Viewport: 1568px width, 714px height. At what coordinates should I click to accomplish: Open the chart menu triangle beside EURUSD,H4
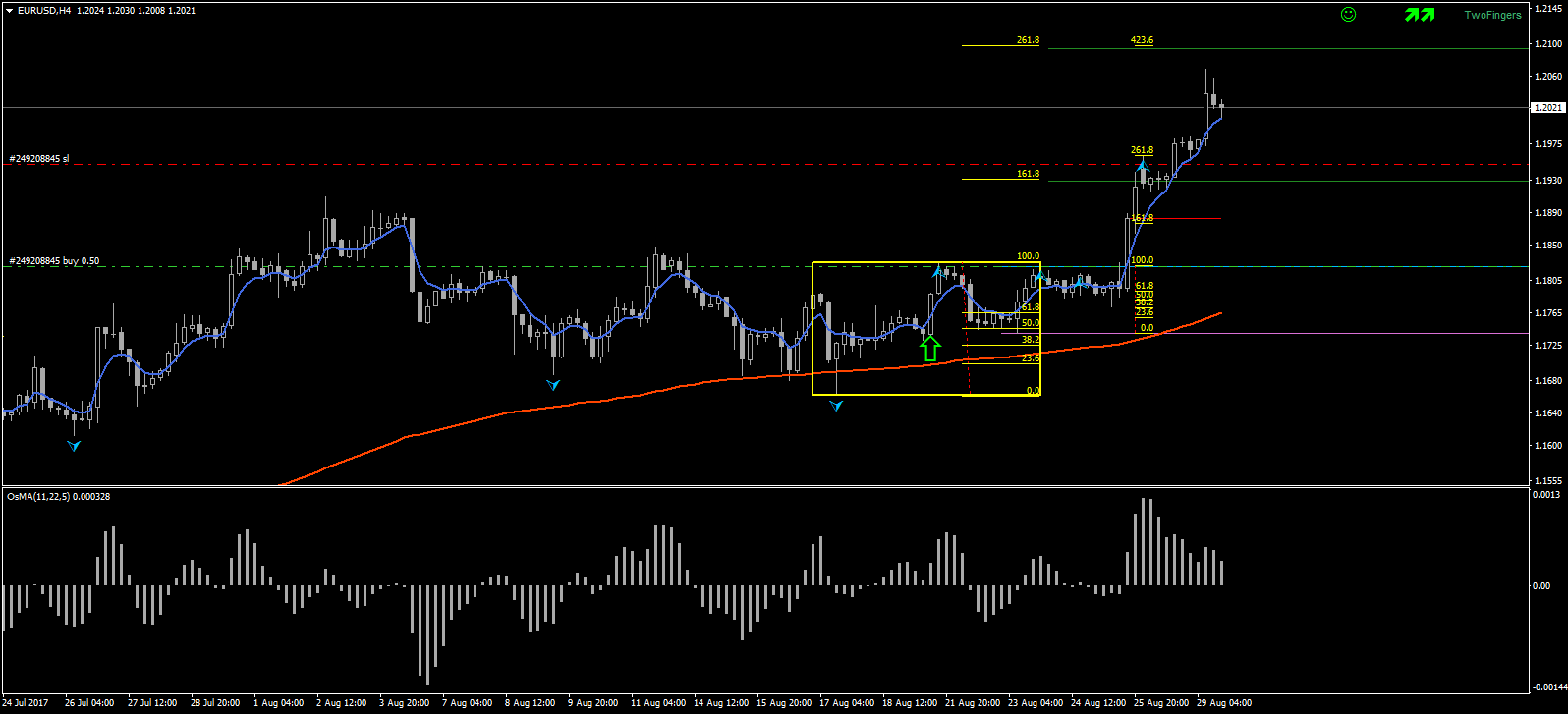[x=9, y=11]
